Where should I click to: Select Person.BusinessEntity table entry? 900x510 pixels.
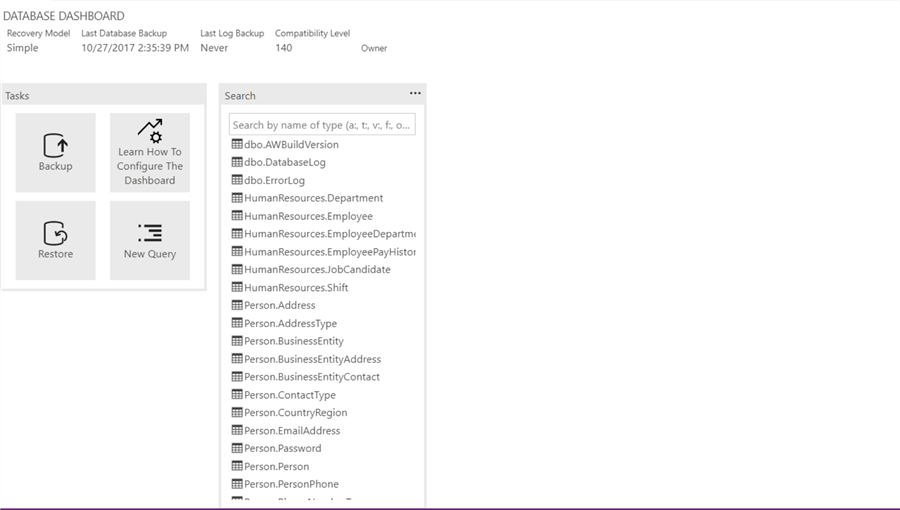[294, 341]
